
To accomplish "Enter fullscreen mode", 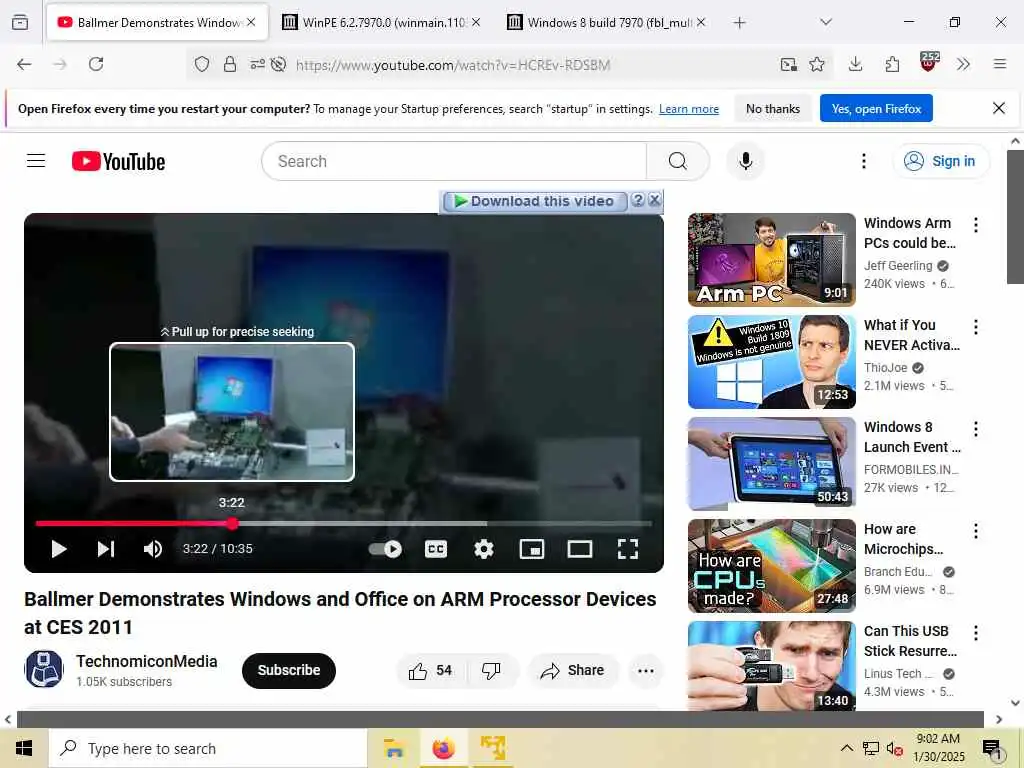I will (628, 549).
